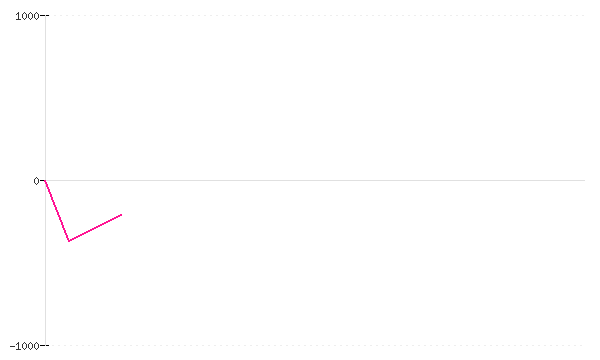Click the far right end of 1000 gridline
The height and width of the screenshot is (360, 600).
(x=583, y=16)
